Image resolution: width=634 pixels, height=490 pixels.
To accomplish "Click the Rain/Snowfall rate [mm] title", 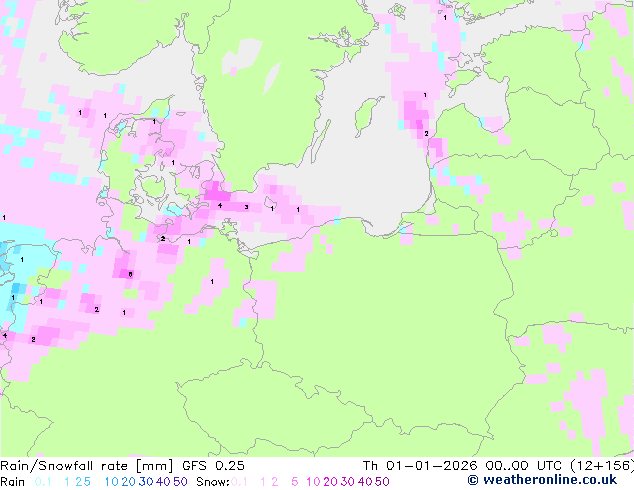I will coord(87,466).
